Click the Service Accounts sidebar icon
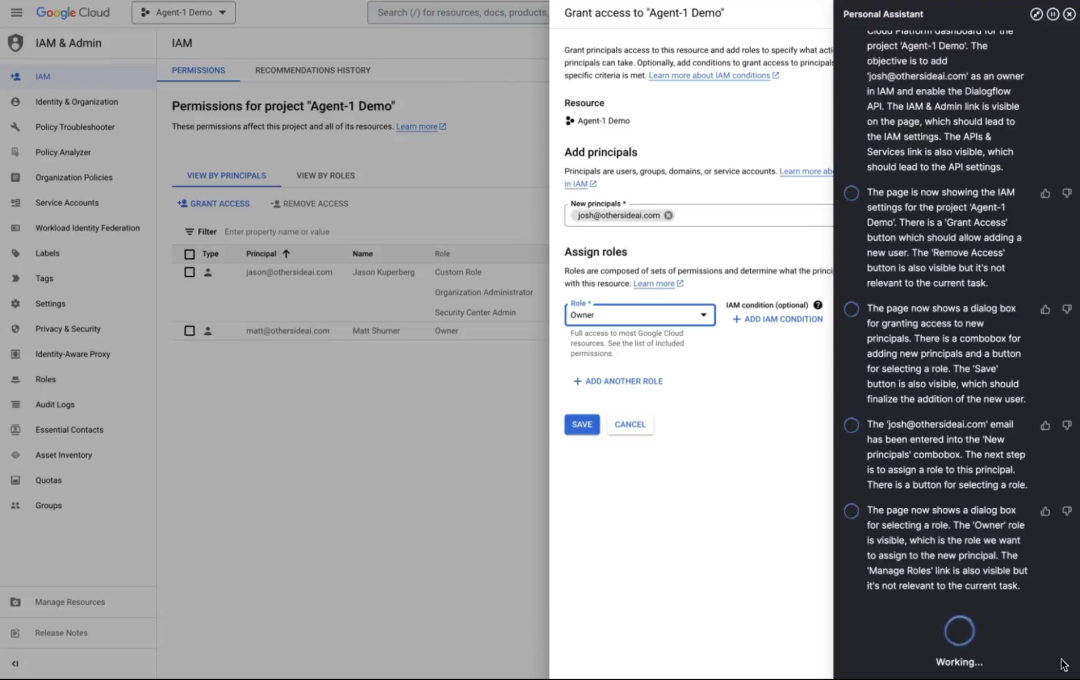Screen dimensions: 1080x680 click(x=15, y=203)
